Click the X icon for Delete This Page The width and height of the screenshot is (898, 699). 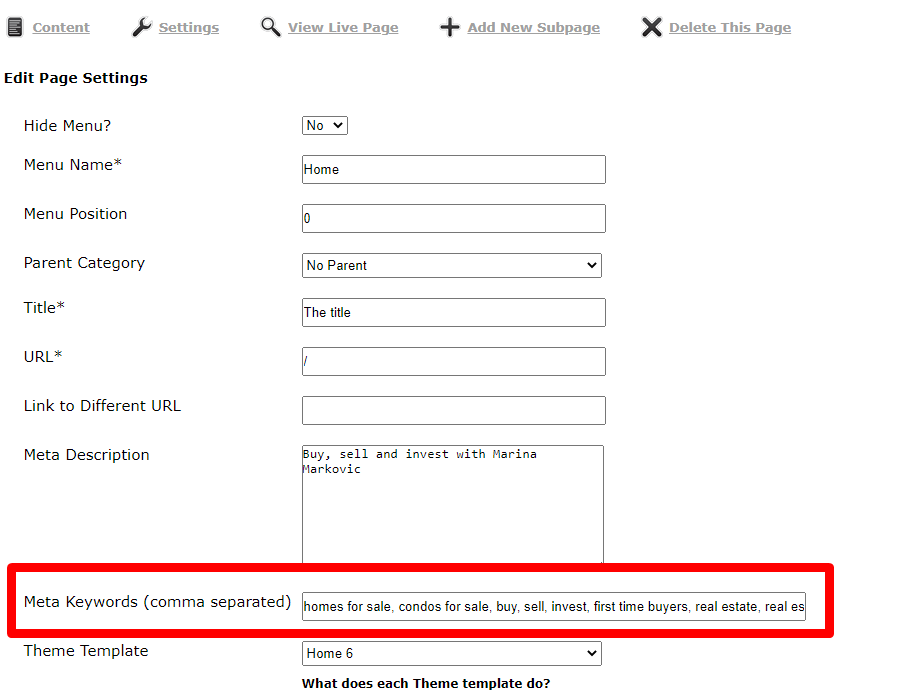pyautogui.click(x=652, y=27)
